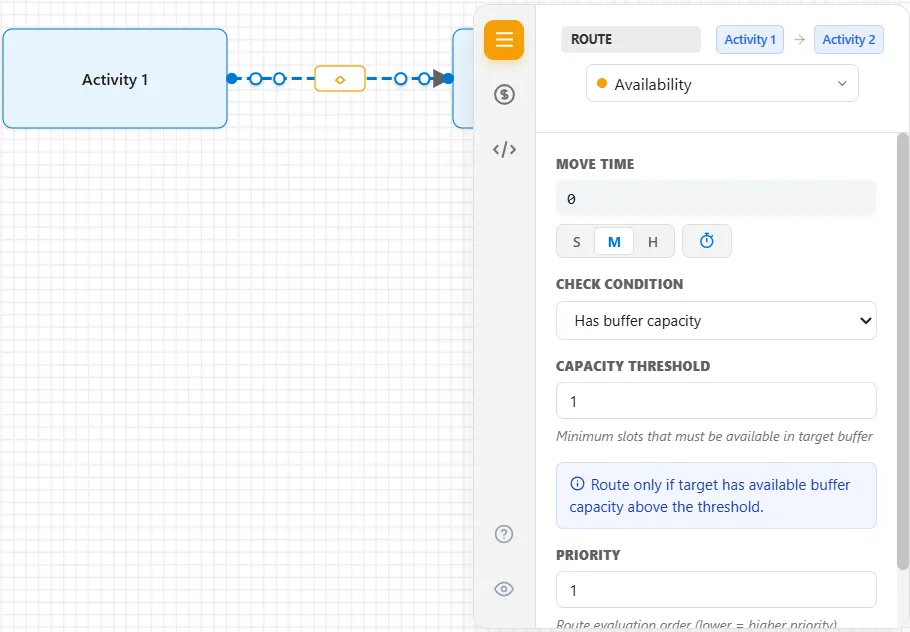
Task: Click the CAPACITY THRESHOLD label
Action: click(633, 366)
